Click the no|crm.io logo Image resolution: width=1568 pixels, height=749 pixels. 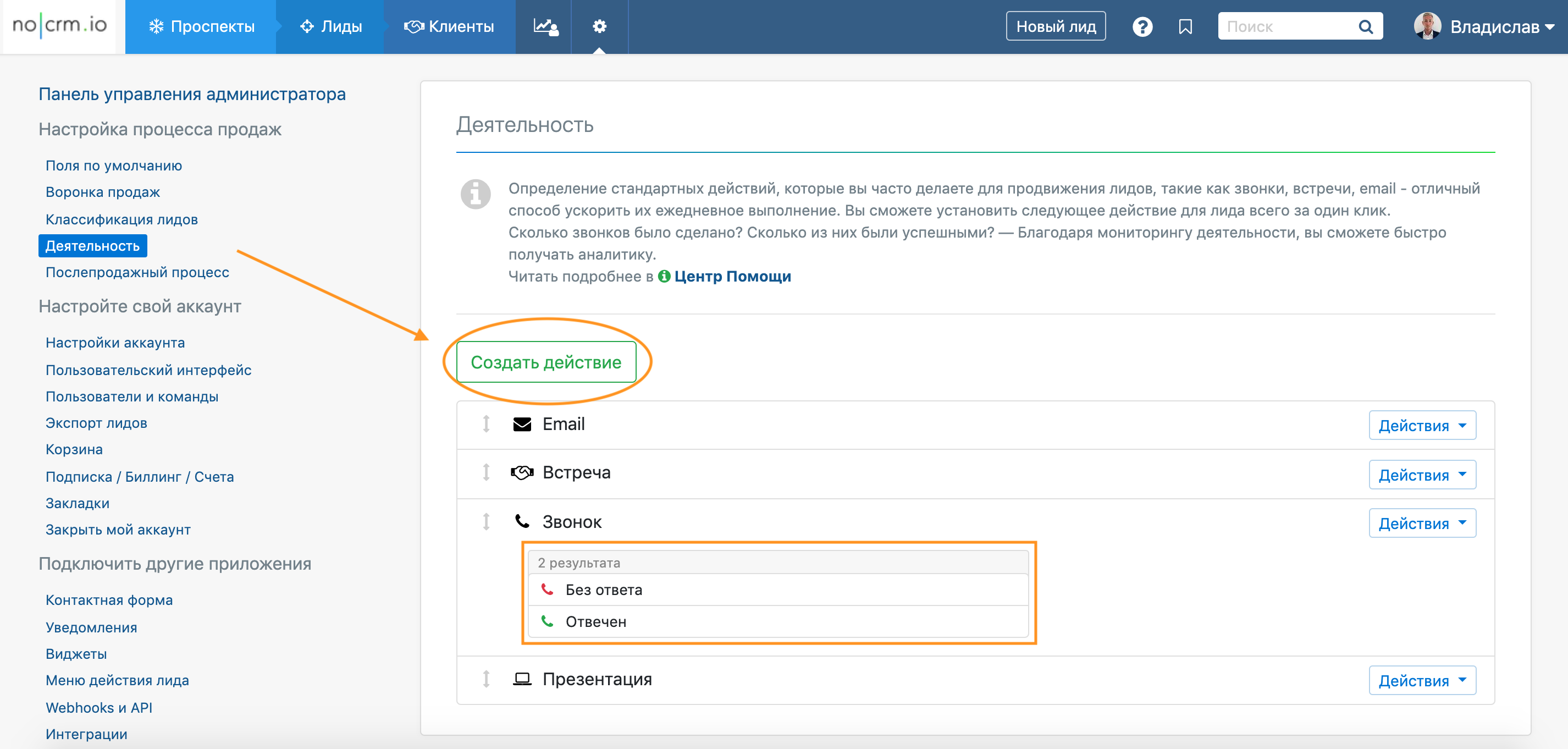click(59, 26)
